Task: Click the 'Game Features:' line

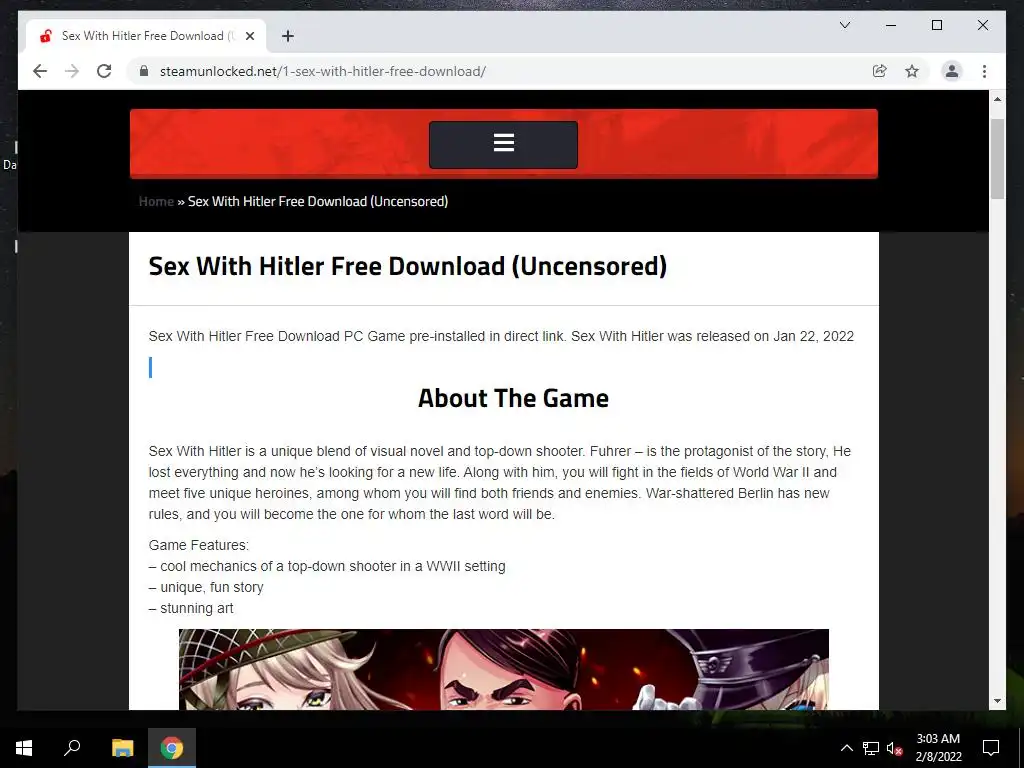Action: [199, 545]
